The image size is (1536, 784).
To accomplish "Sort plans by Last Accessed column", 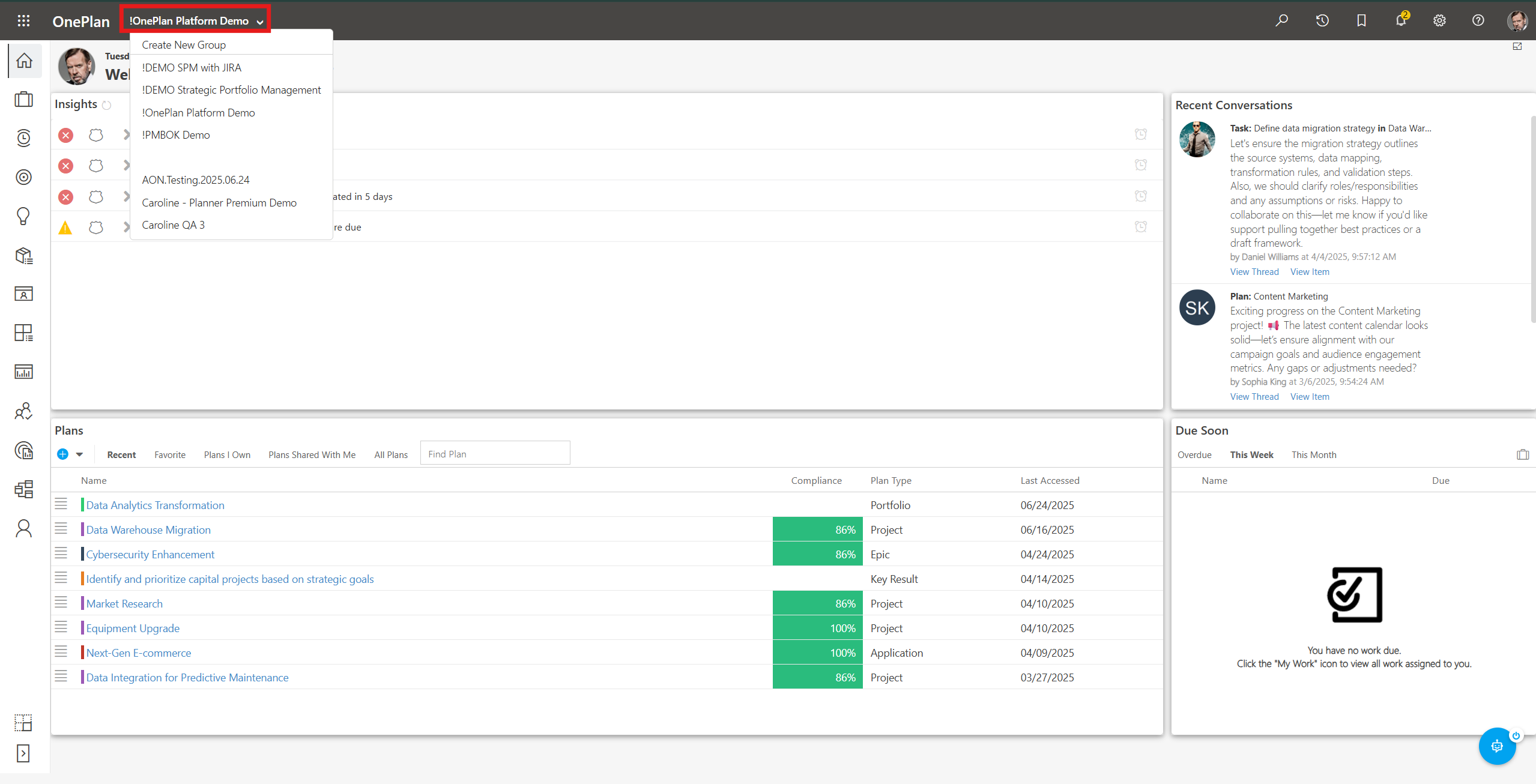I will pos(1050,480).
